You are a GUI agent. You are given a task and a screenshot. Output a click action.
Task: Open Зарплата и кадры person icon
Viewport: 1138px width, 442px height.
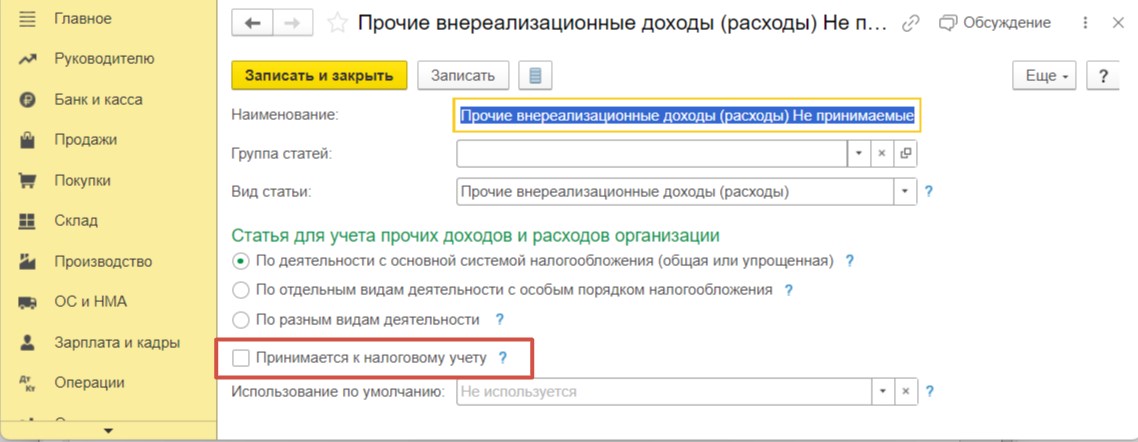click(27, 342)
